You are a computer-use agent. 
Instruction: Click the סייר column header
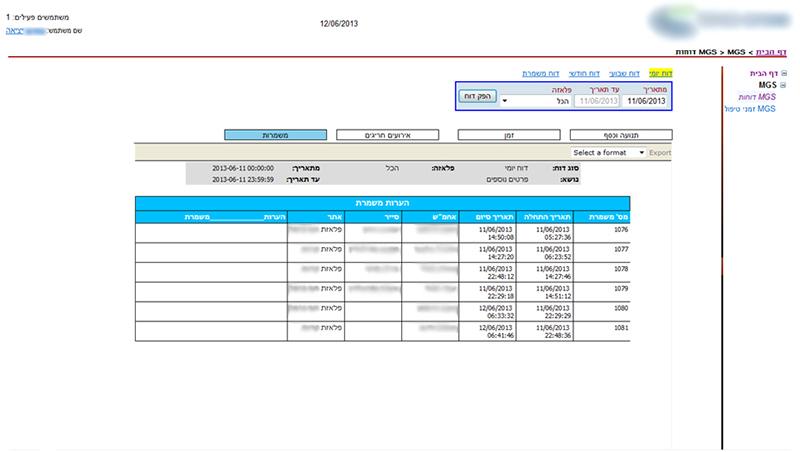coord(373,217)
